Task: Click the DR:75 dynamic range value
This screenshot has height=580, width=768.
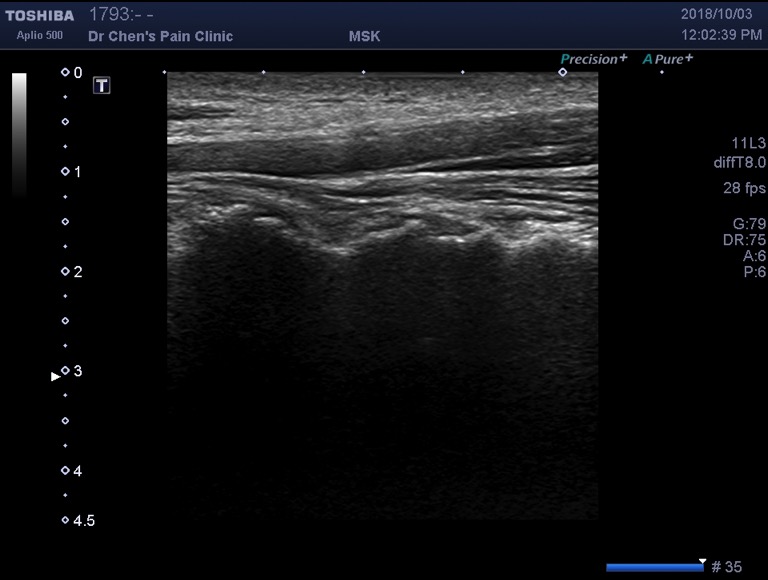Action: click(x=745, y=239)
